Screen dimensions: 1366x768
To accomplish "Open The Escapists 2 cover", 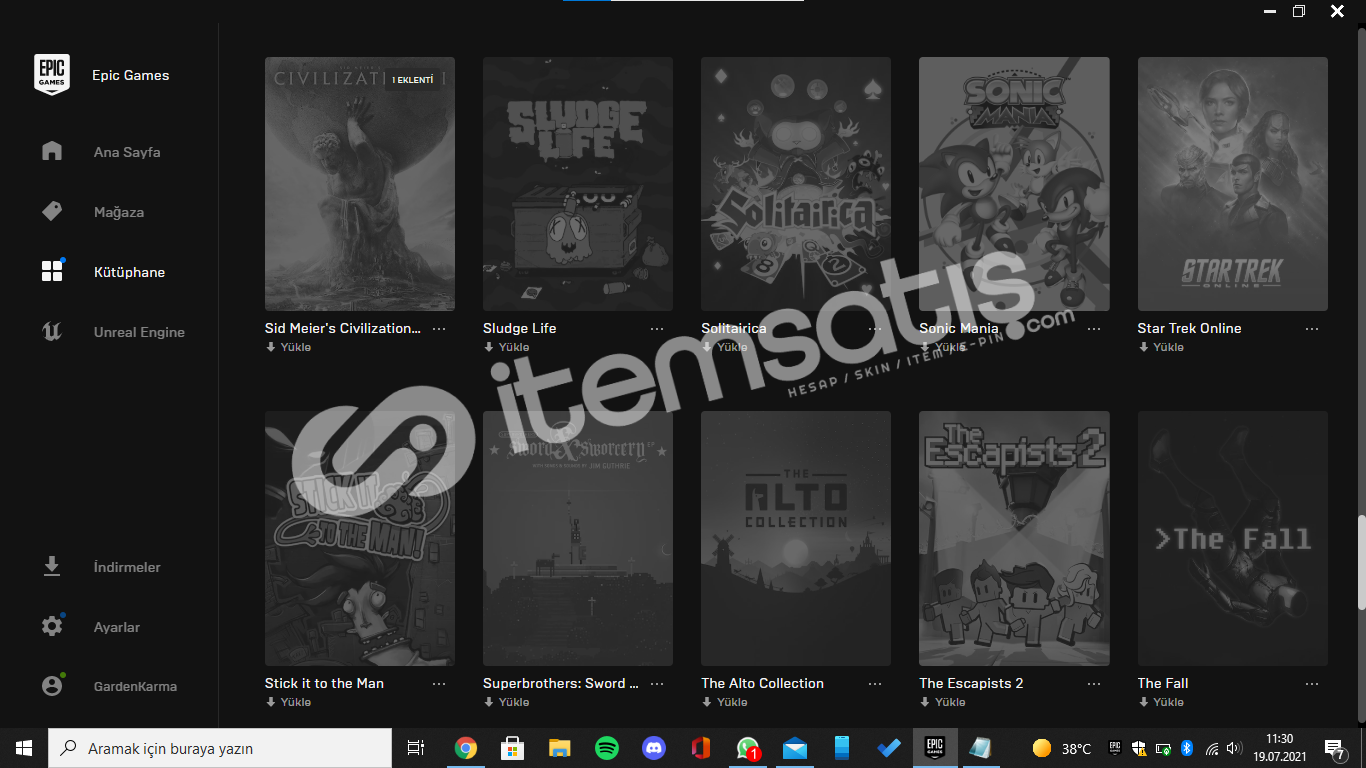I will [1014, 538].
